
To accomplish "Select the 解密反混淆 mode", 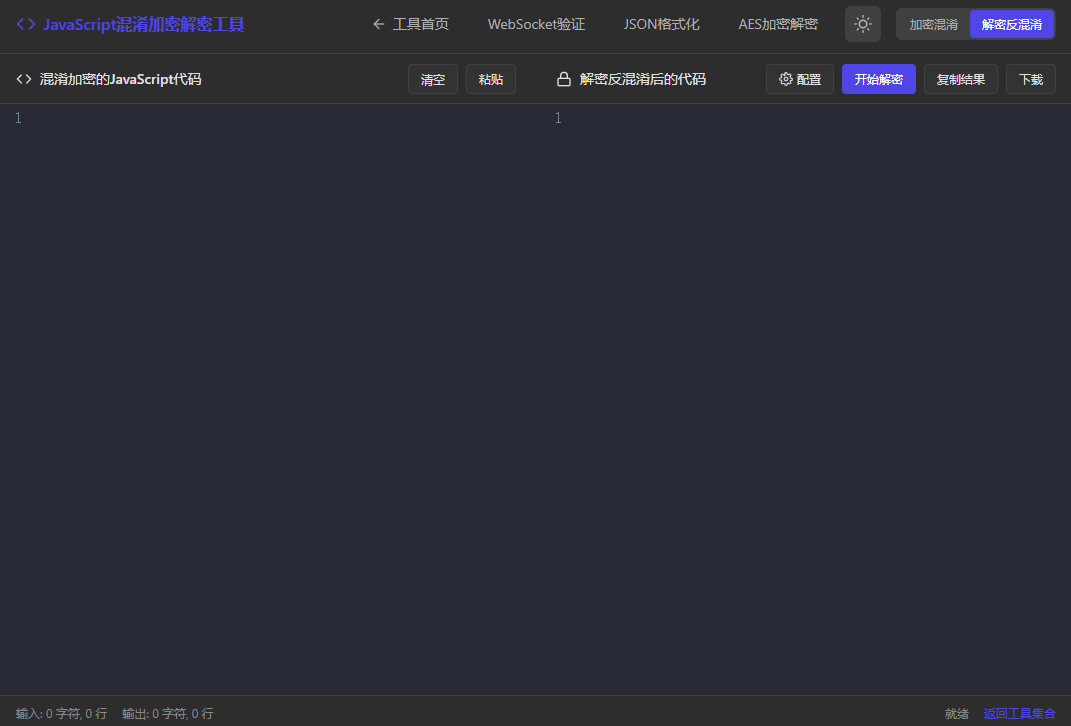I will coord(1011,24).
